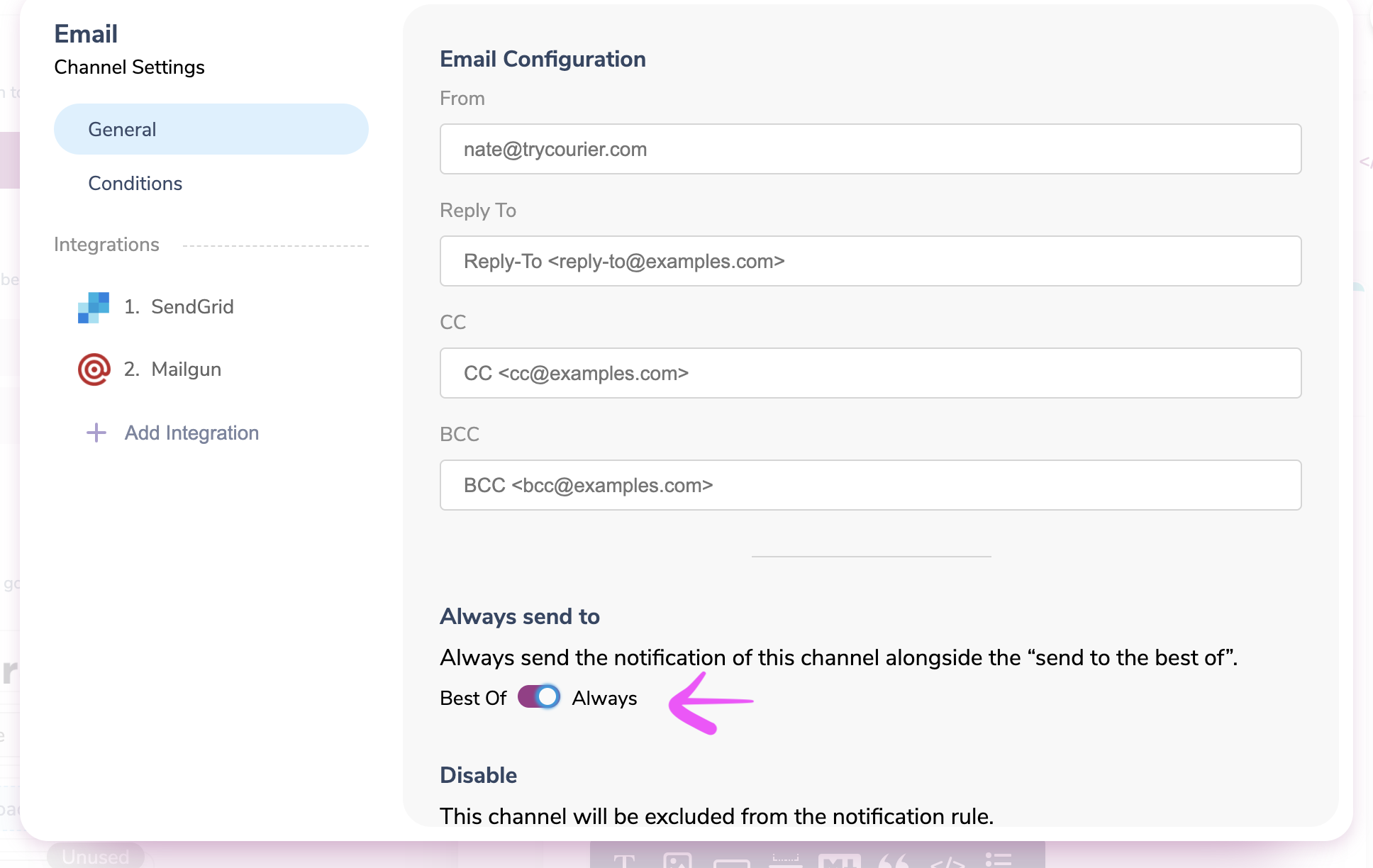
Task: Insert a Quote block from the toolbar
Action: [x=894, y=860]
